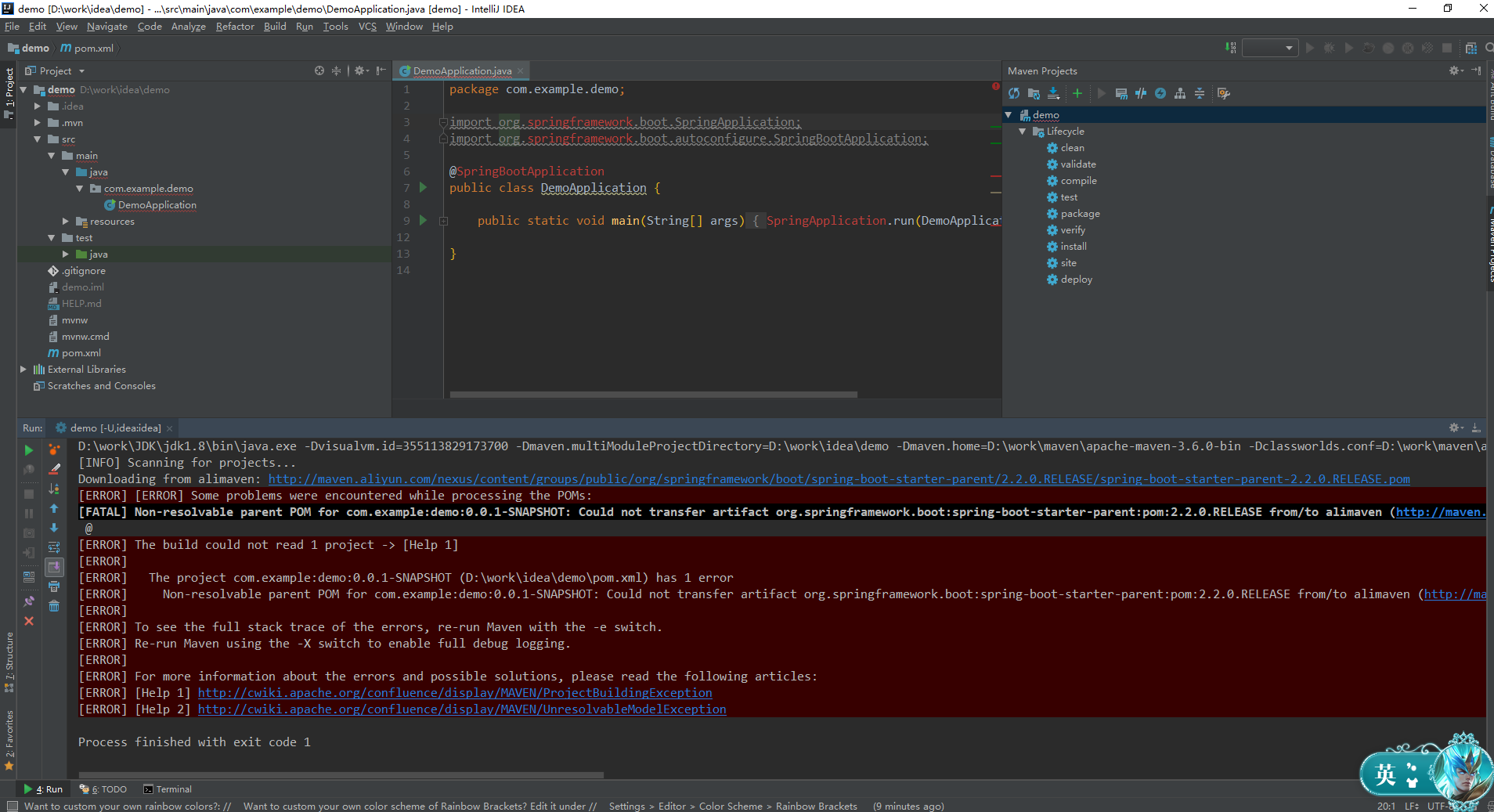
Task: Expand the .idea folder
Action: click(38, 106)
